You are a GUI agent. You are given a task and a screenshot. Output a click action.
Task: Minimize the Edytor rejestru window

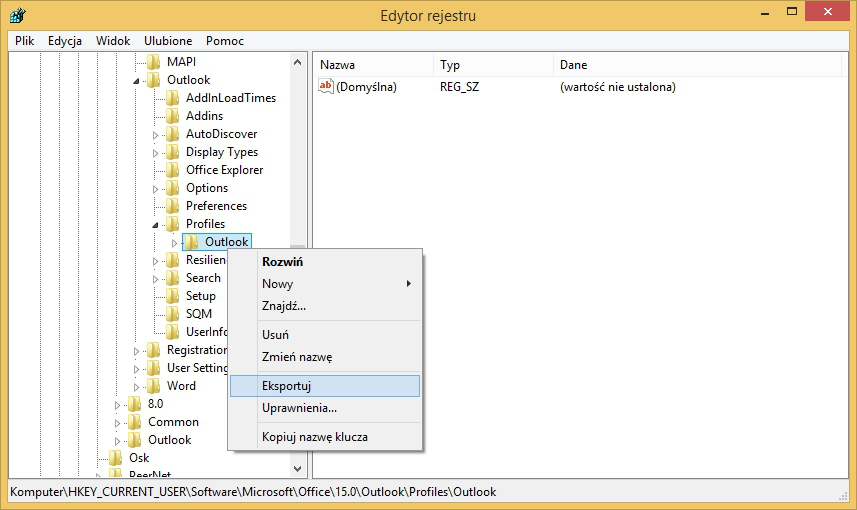[765, 12]
